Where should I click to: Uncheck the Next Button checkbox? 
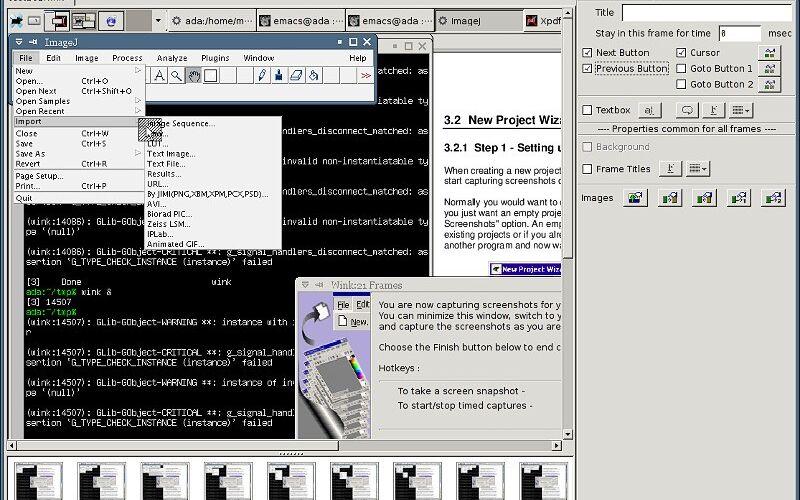[x=587, y=53]
